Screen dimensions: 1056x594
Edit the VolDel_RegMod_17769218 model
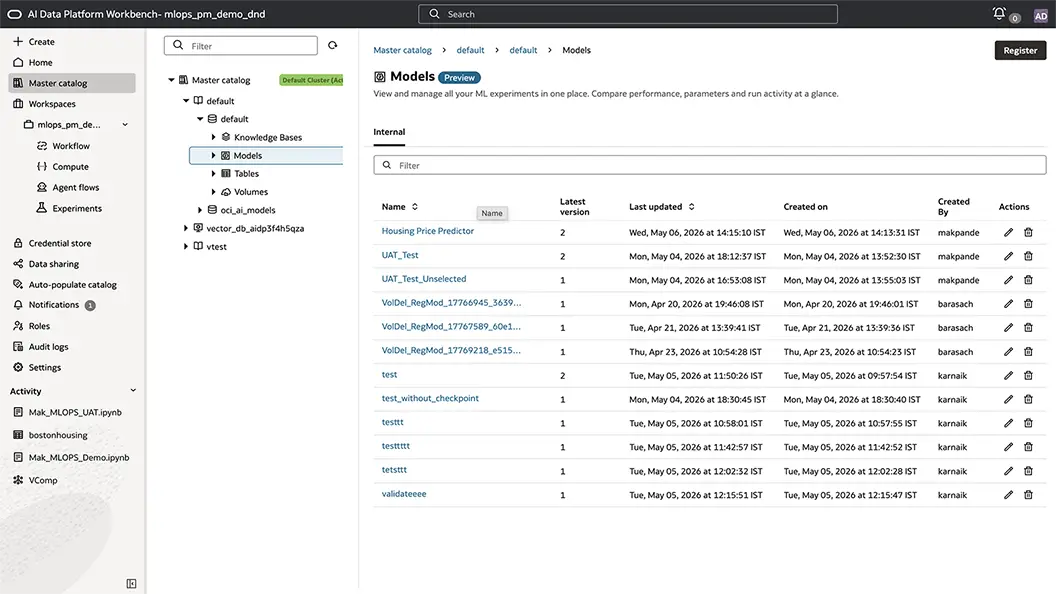[x=1008, y=352]
